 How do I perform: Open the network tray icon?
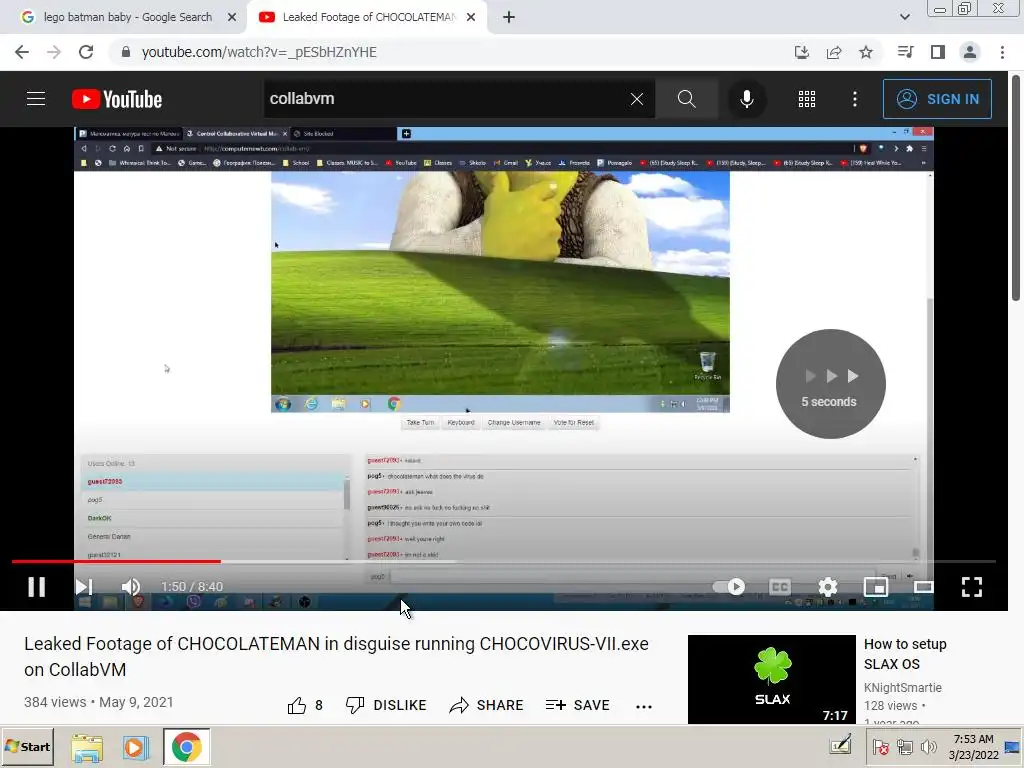(904, 747)
